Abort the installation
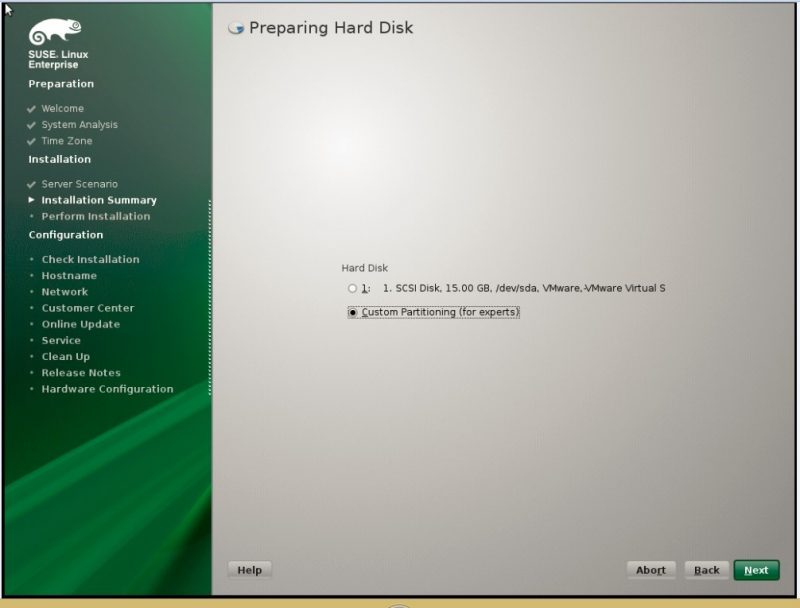The height and width of the screenshot is (608, 800). [650, 570]
